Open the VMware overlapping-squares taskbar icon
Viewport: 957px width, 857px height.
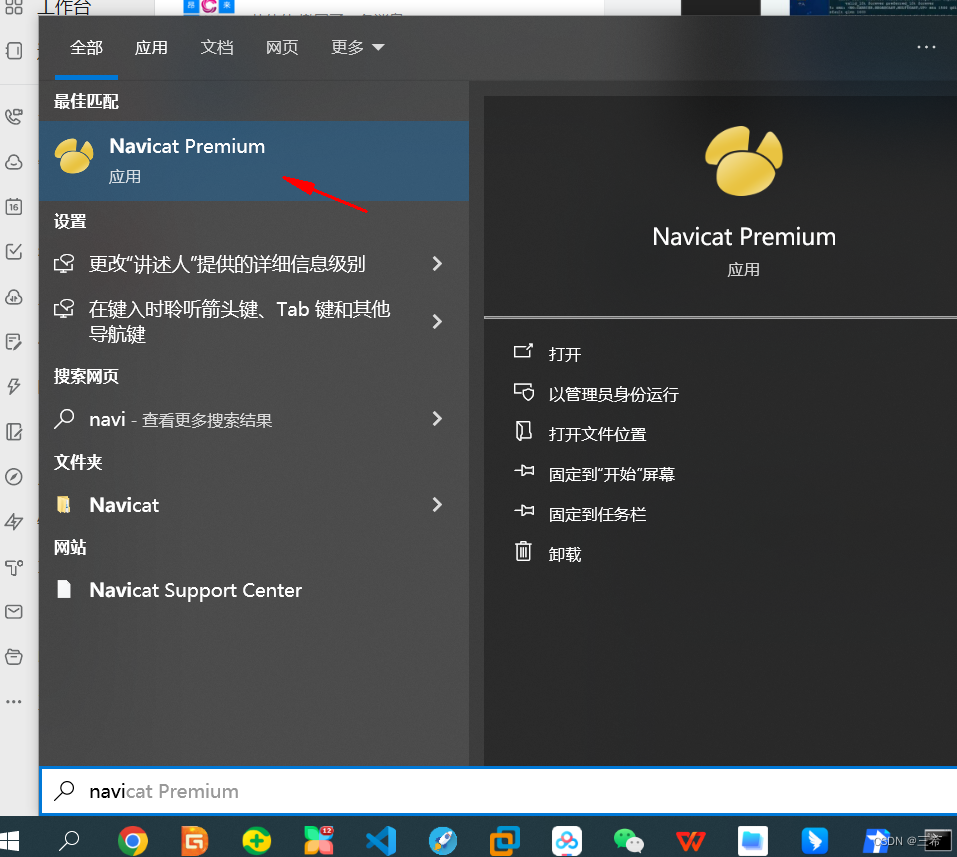pyautogui.click(x=505, y=841)
